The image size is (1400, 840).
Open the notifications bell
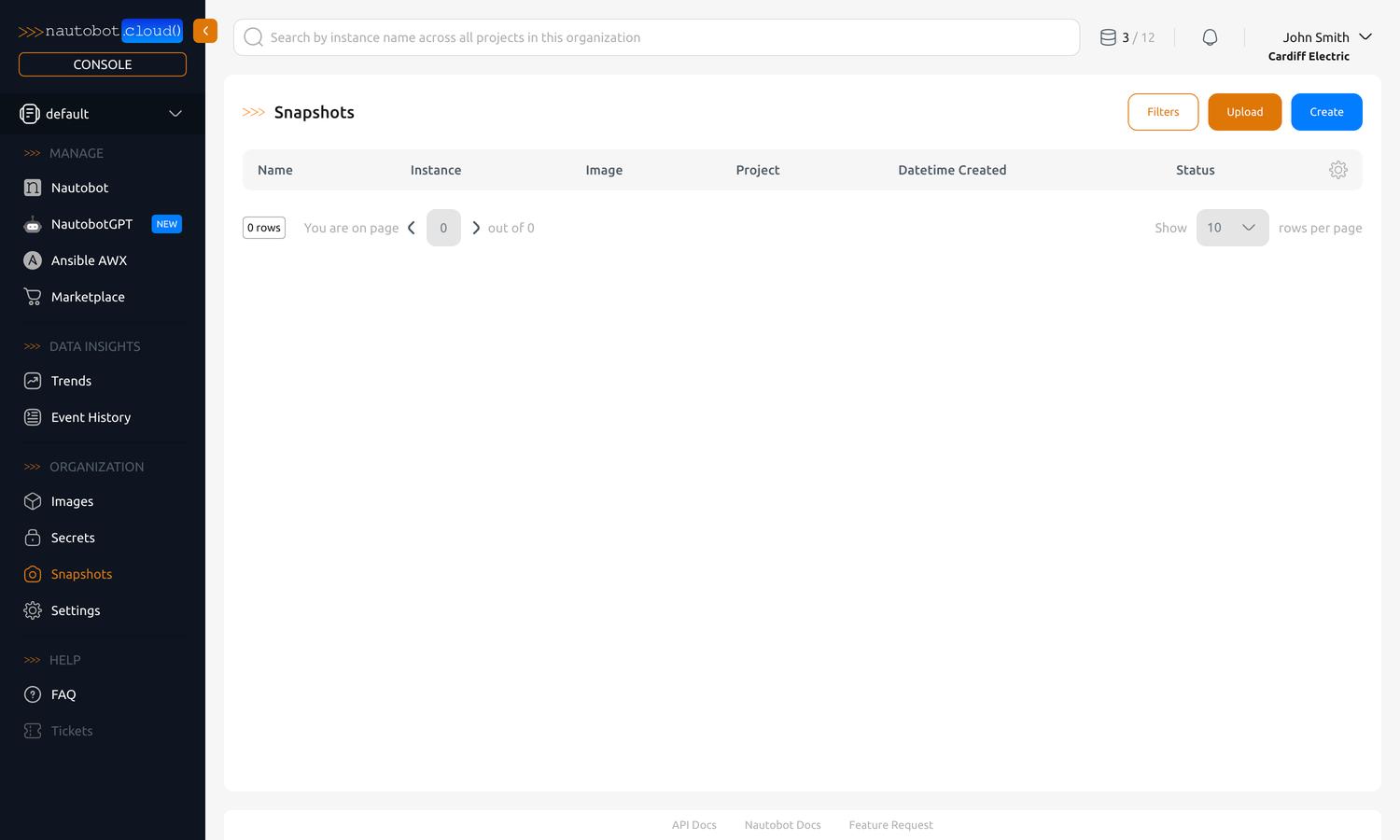click(1210, 36)
